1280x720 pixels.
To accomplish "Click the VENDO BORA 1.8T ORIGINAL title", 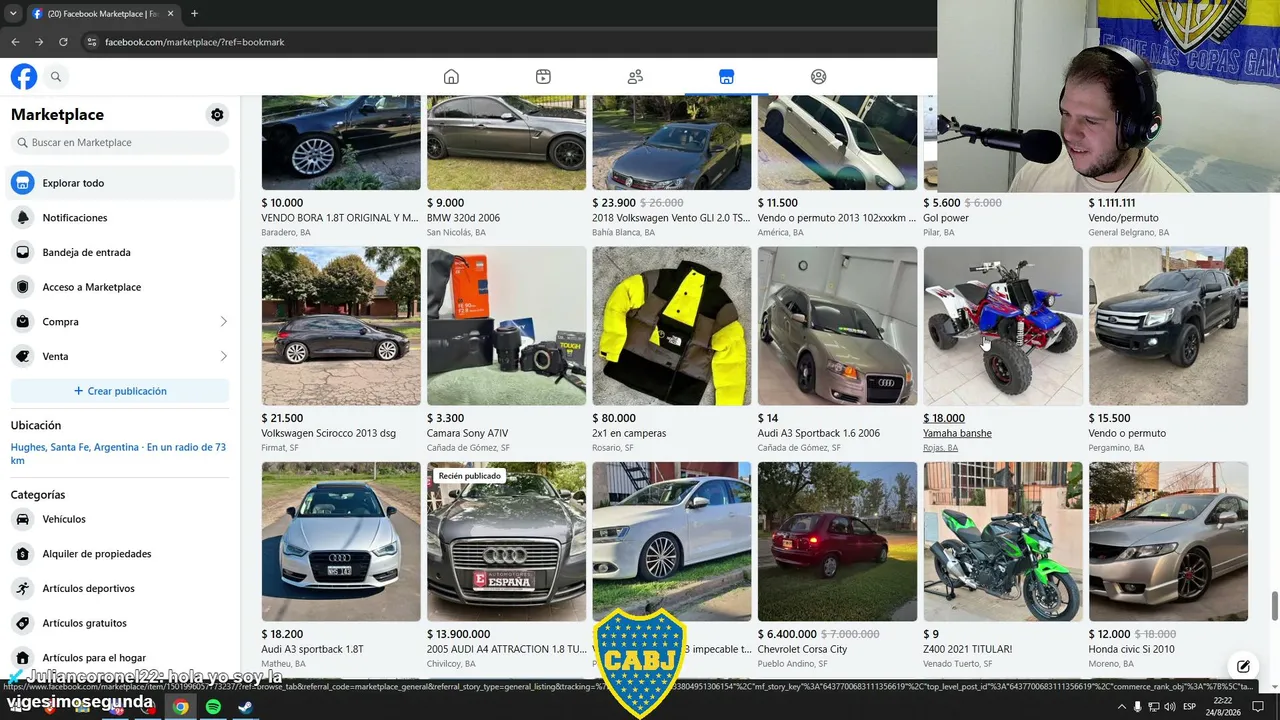I will [340, 218].
